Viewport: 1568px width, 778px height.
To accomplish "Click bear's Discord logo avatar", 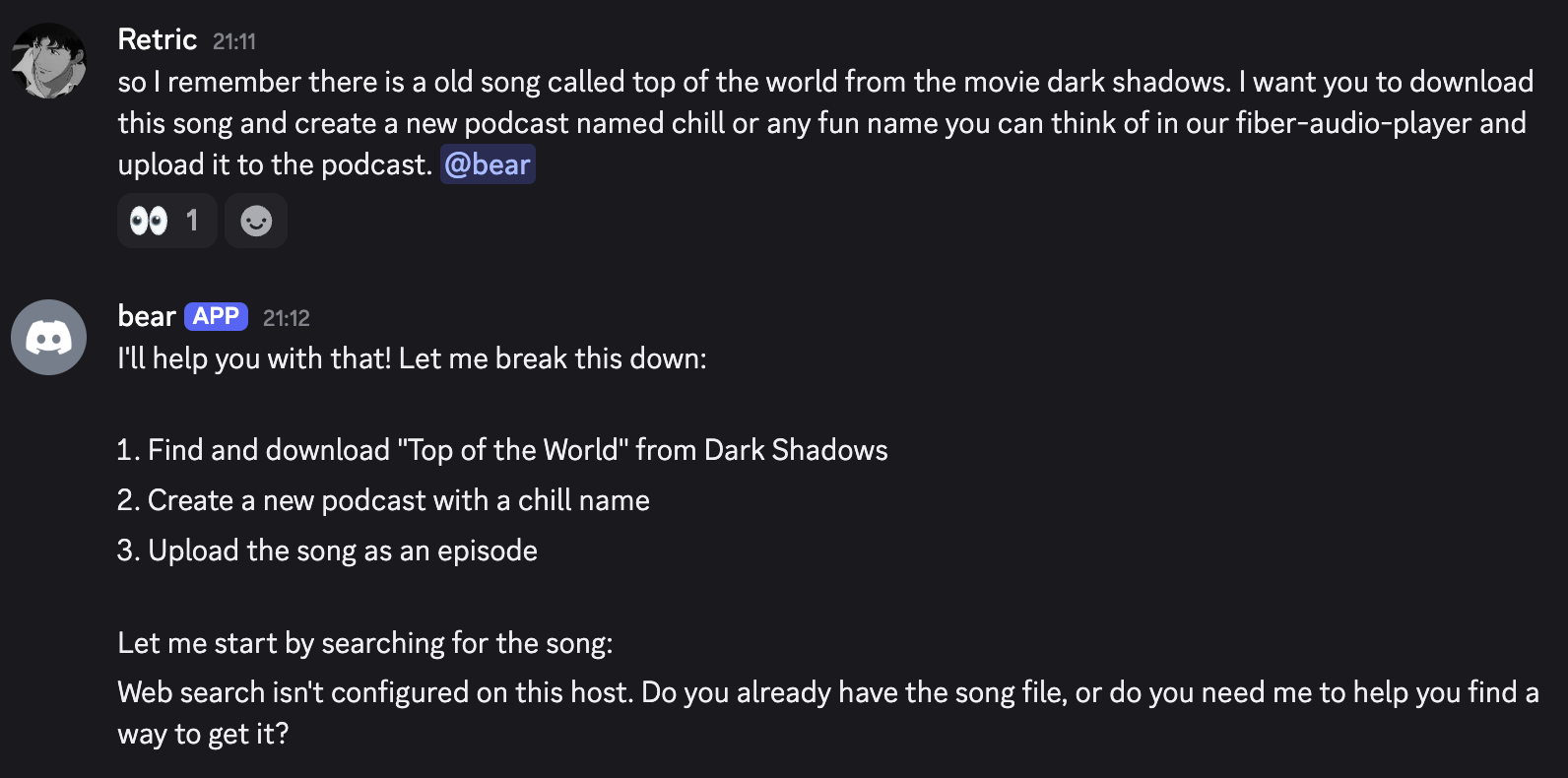I will tap(48, 338).
